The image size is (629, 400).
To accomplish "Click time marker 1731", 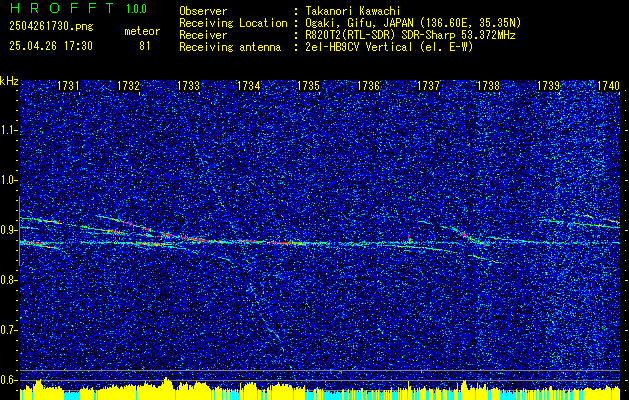I will click(x=68, y=86).
